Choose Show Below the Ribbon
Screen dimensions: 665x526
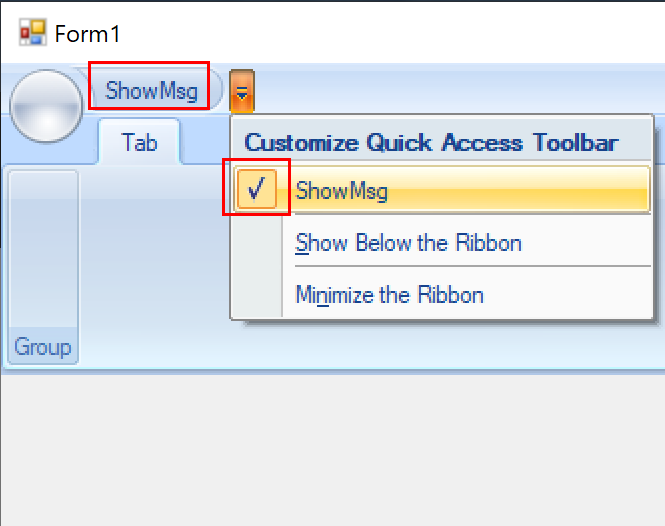point(408,243)
